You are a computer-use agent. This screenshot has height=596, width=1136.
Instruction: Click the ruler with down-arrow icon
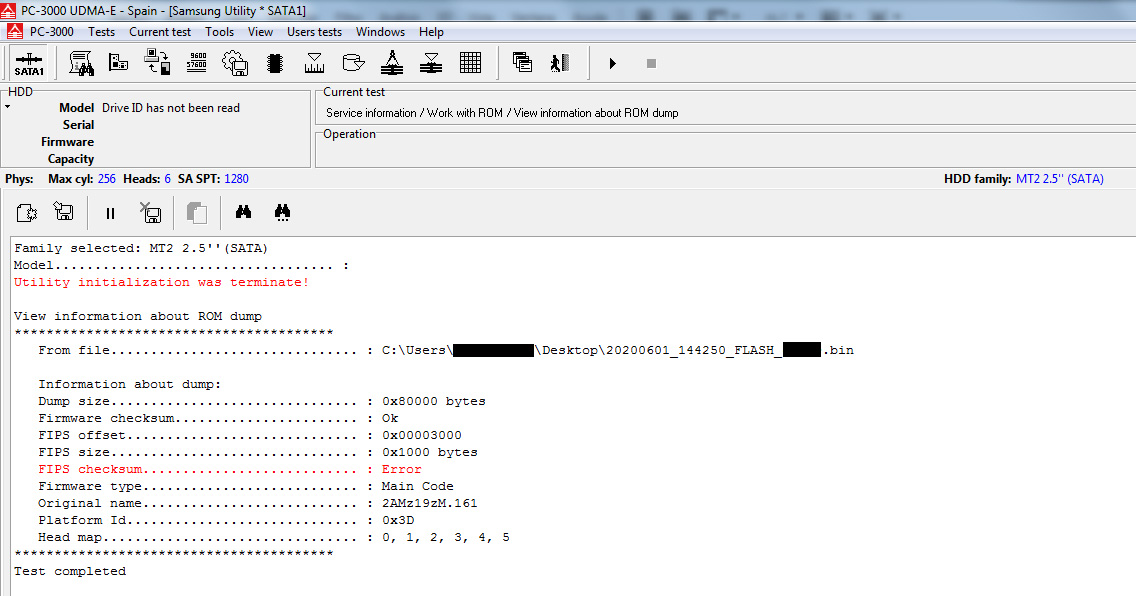(314, 63)
